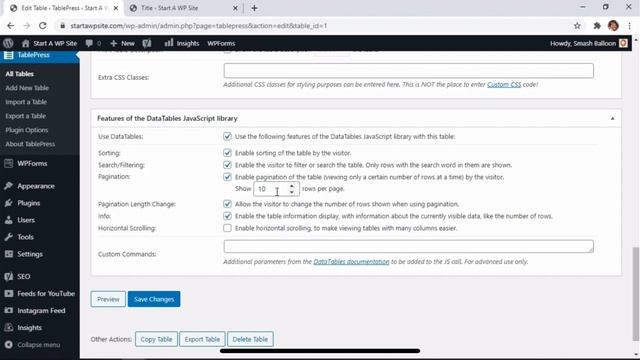
Task: Click the WordPress logo in admin bar
Action: point(8,43)
